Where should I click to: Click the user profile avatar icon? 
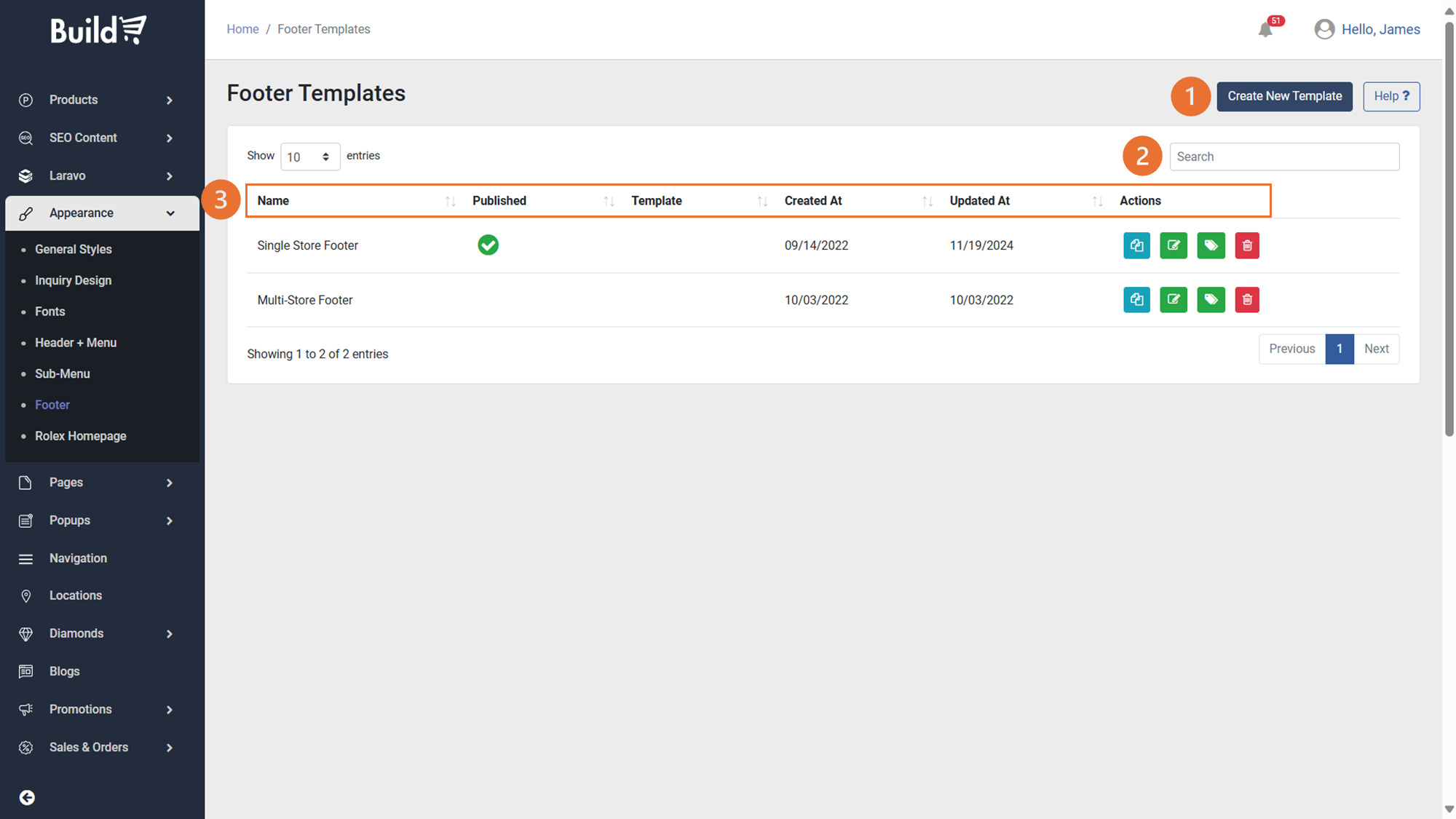point(1324,29)
